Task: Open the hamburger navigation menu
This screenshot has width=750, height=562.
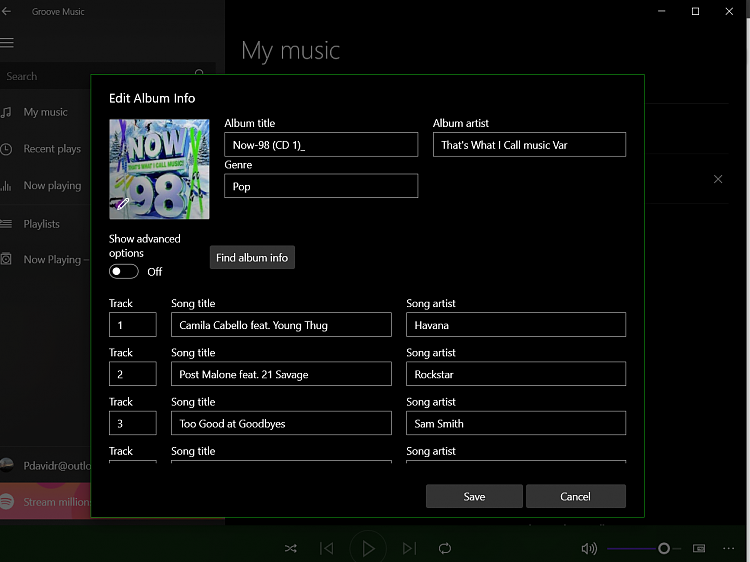Action: (x=7, y=43)
